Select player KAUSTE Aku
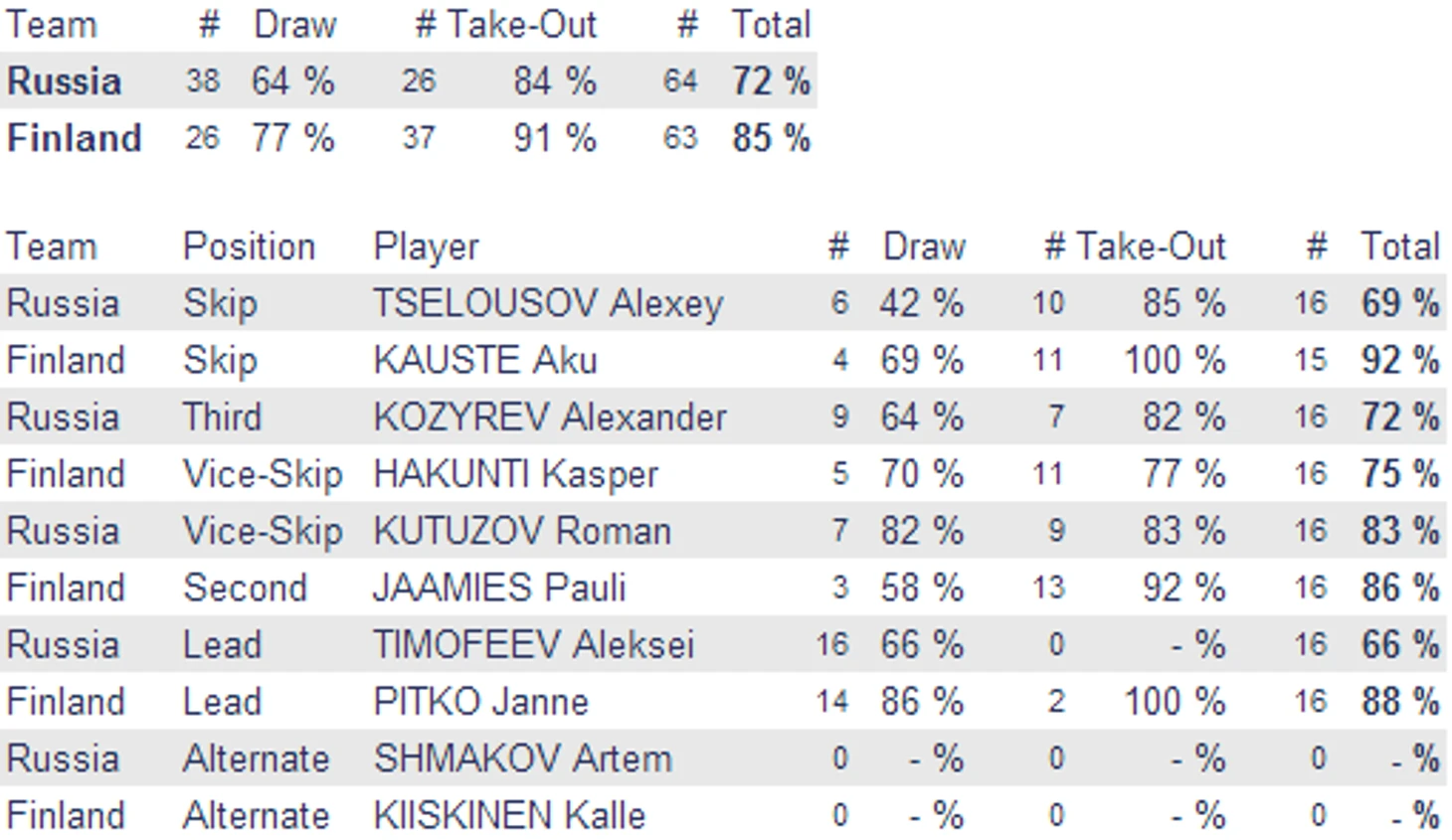Screen dimensions: 1452x840 tap(485, 360)
